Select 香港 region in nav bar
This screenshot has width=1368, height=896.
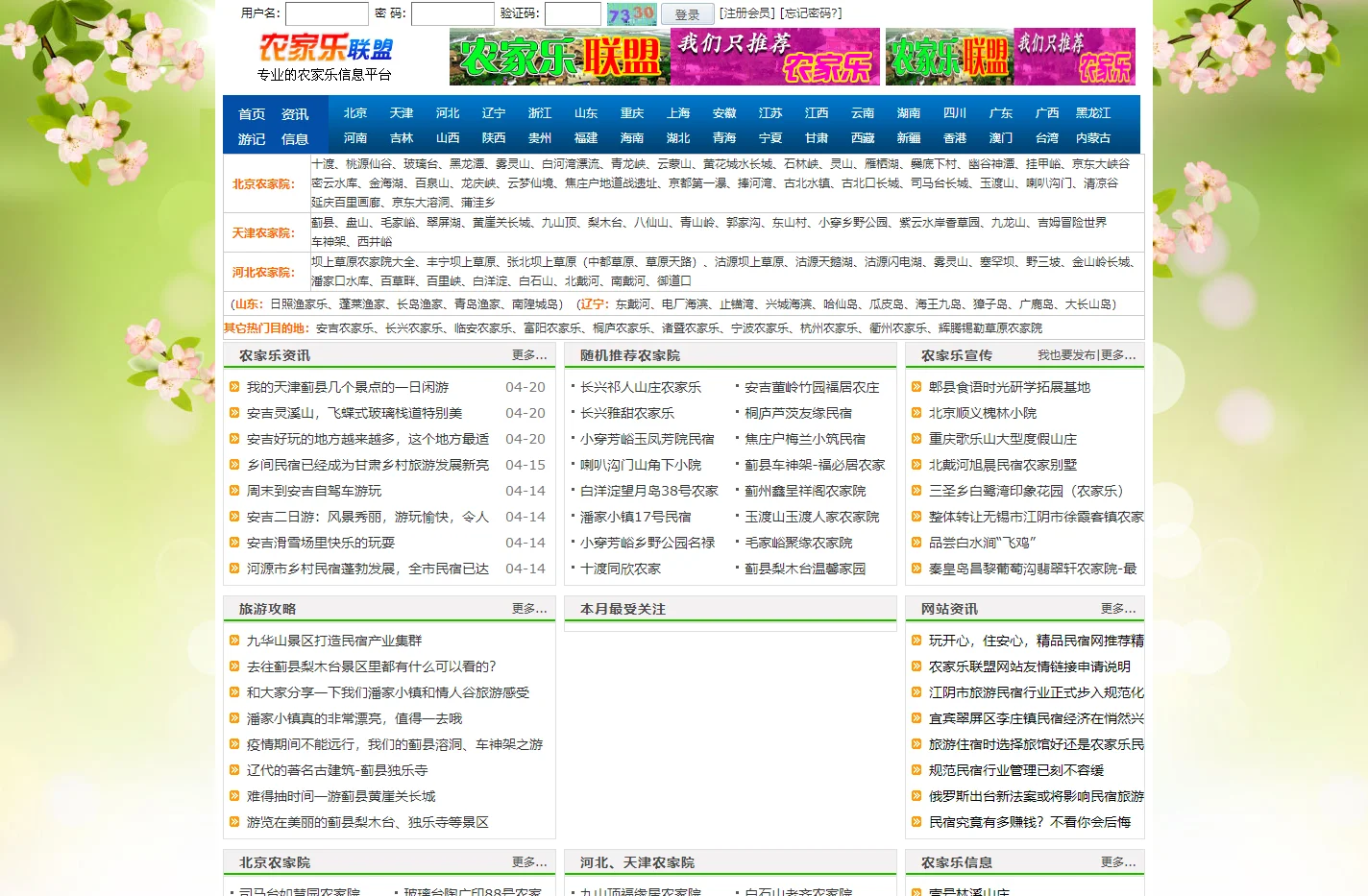(955, 138)
